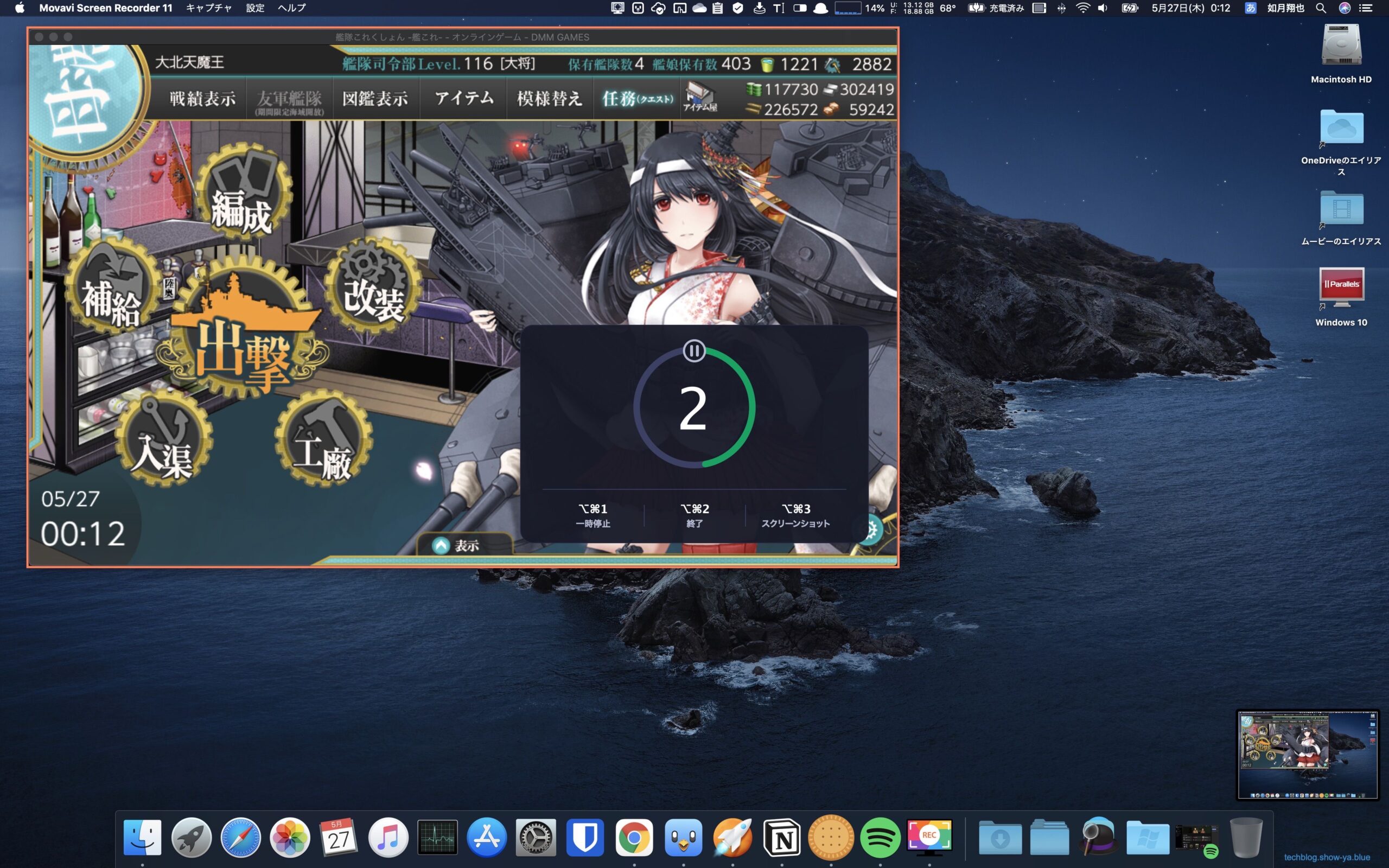Pause the countdown with pause icon
Viewport: 1389px width, 868px height.
[694, 351]
